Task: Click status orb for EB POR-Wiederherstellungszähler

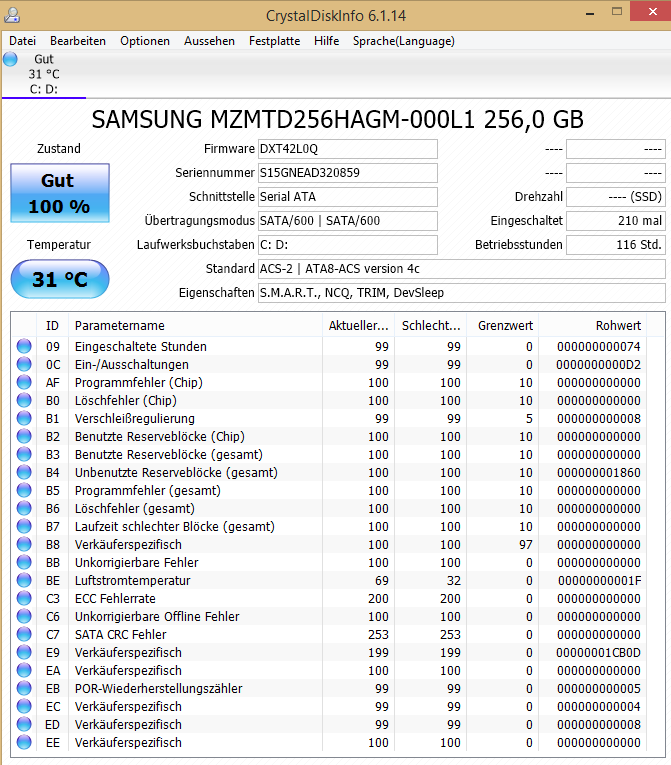Action: tap(24, 688)
